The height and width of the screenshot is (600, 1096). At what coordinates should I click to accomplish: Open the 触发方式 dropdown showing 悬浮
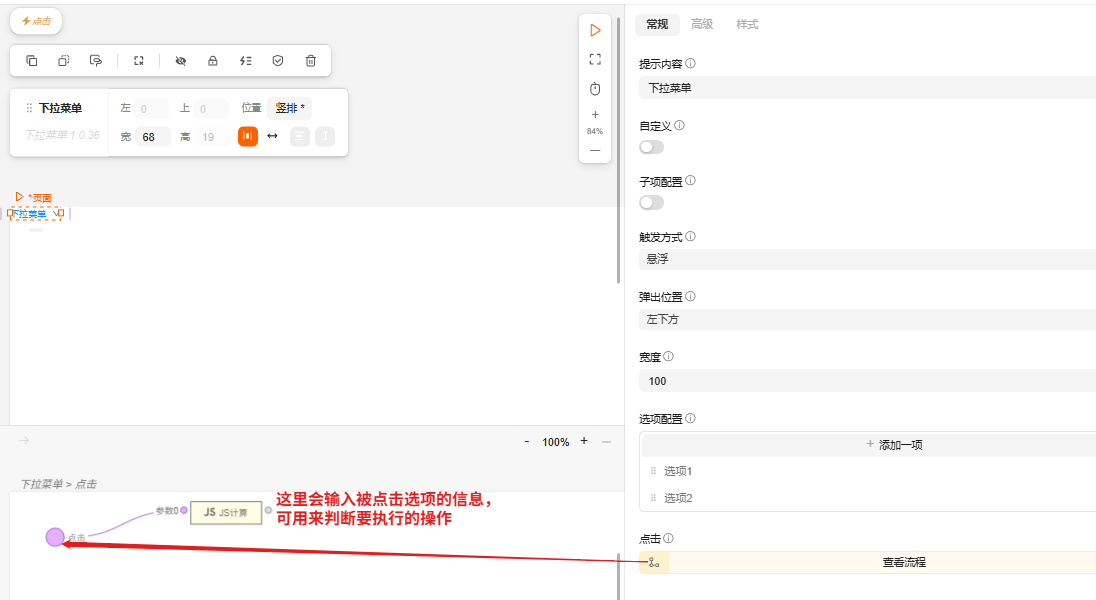click(866, 259)
